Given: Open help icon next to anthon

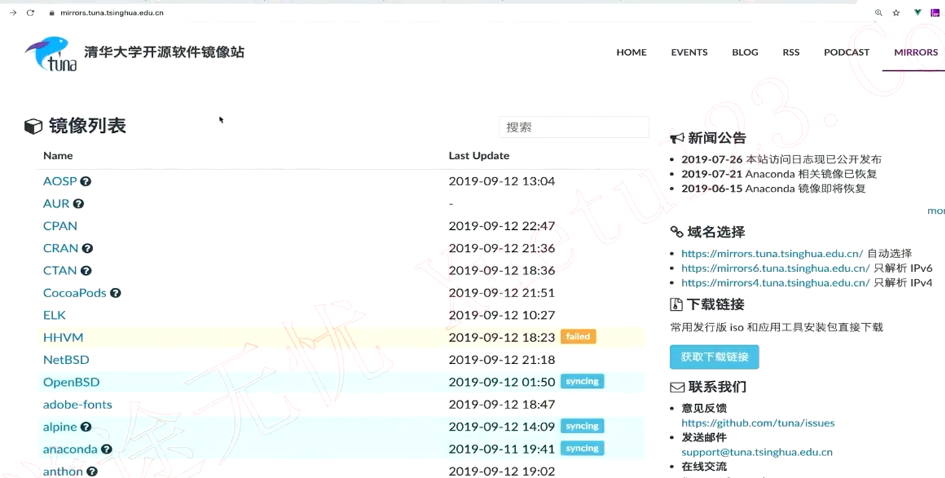Looking at the screenshot, I should pos(92,471).
